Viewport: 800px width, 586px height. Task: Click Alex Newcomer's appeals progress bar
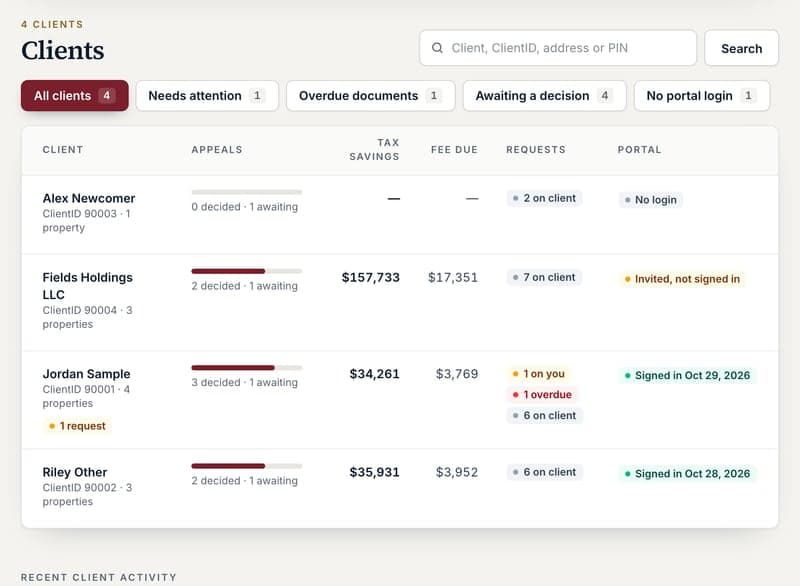coord(247,192)
